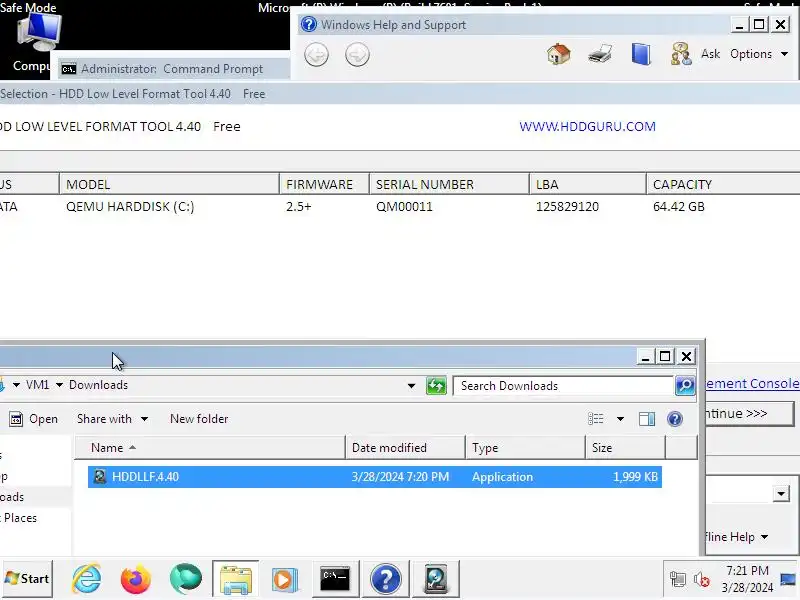This screenshot has width=800, height=600.
Task: Select the HDDLLF.4.40 application file
Action: click(374, 477)
